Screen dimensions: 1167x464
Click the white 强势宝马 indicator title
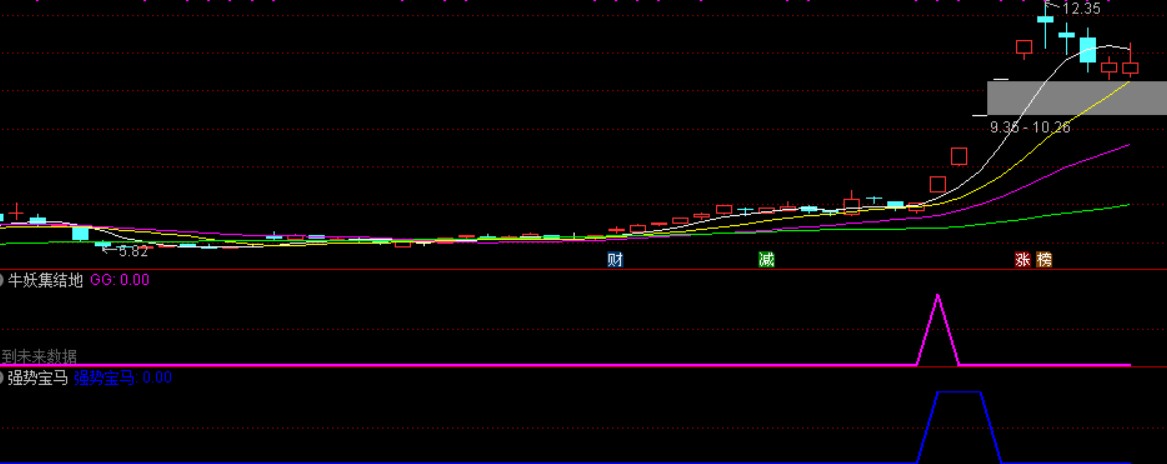[x=38, y=378]
